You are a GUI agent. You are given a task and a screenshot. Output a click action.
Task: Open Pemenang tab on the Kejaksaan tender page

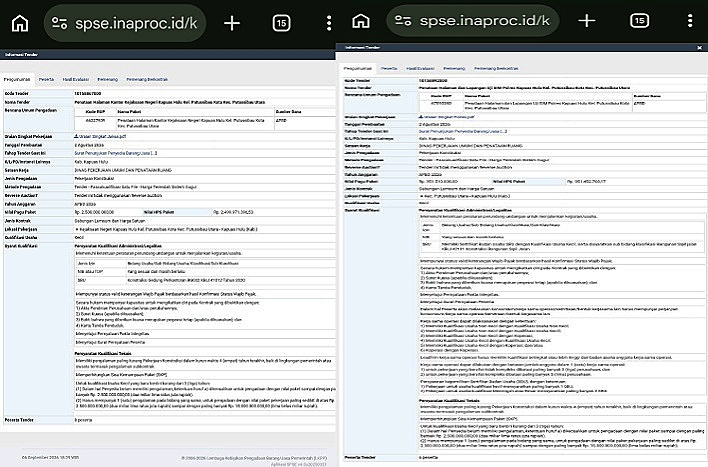pyautogui.click(x=107, y=79)
